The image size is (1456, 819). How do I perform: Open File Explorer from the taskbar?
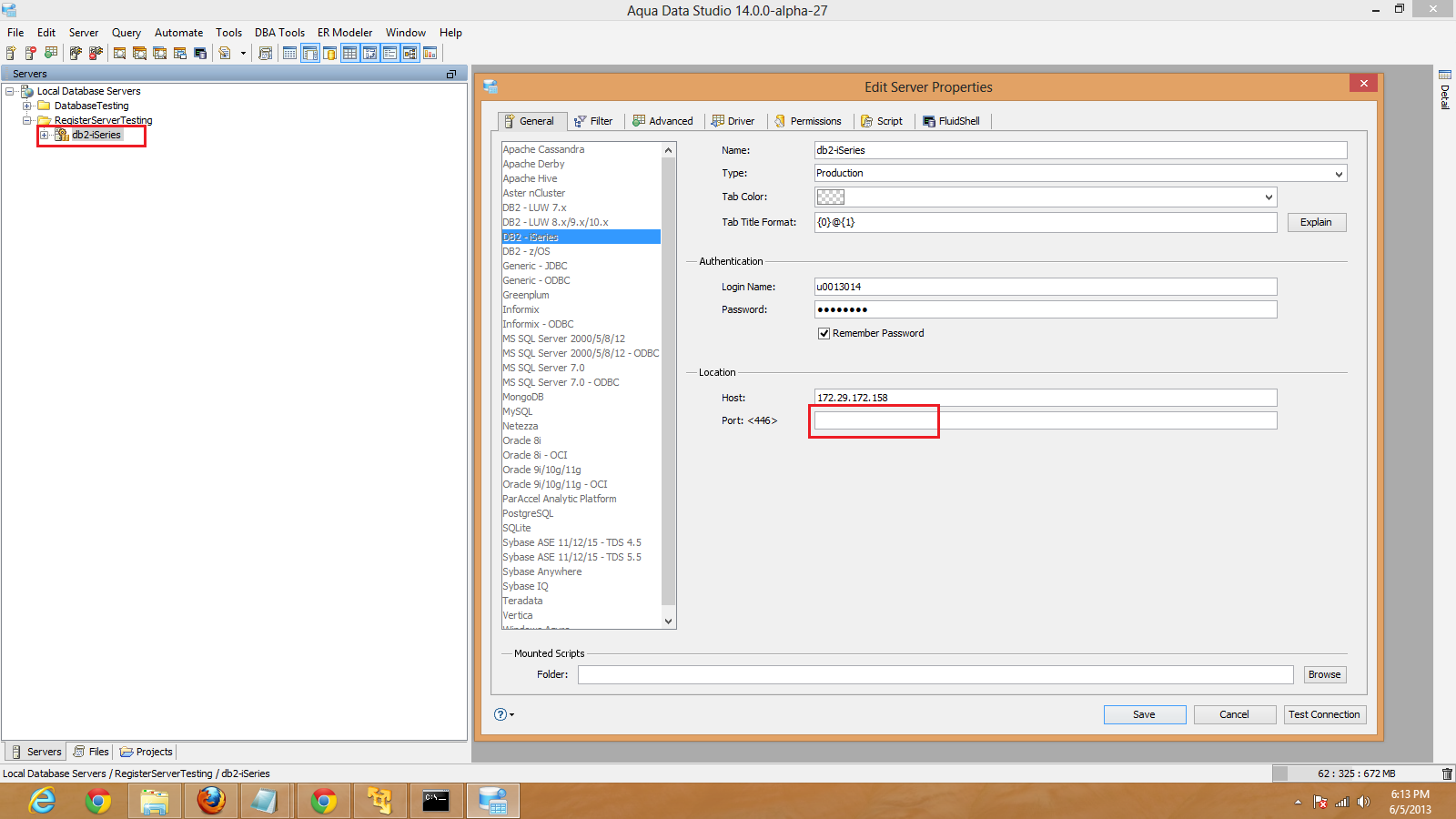tap(155, 801)
